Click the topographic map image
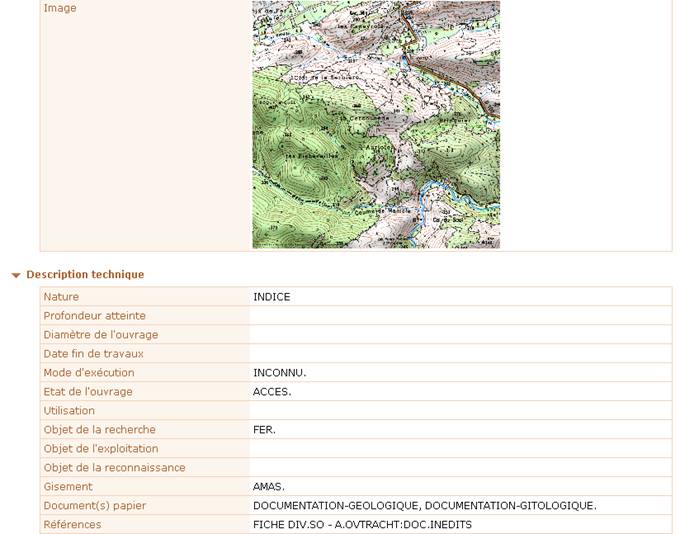Image resolution: width=680 pixels, height=534 pixels. click(376, 124)
